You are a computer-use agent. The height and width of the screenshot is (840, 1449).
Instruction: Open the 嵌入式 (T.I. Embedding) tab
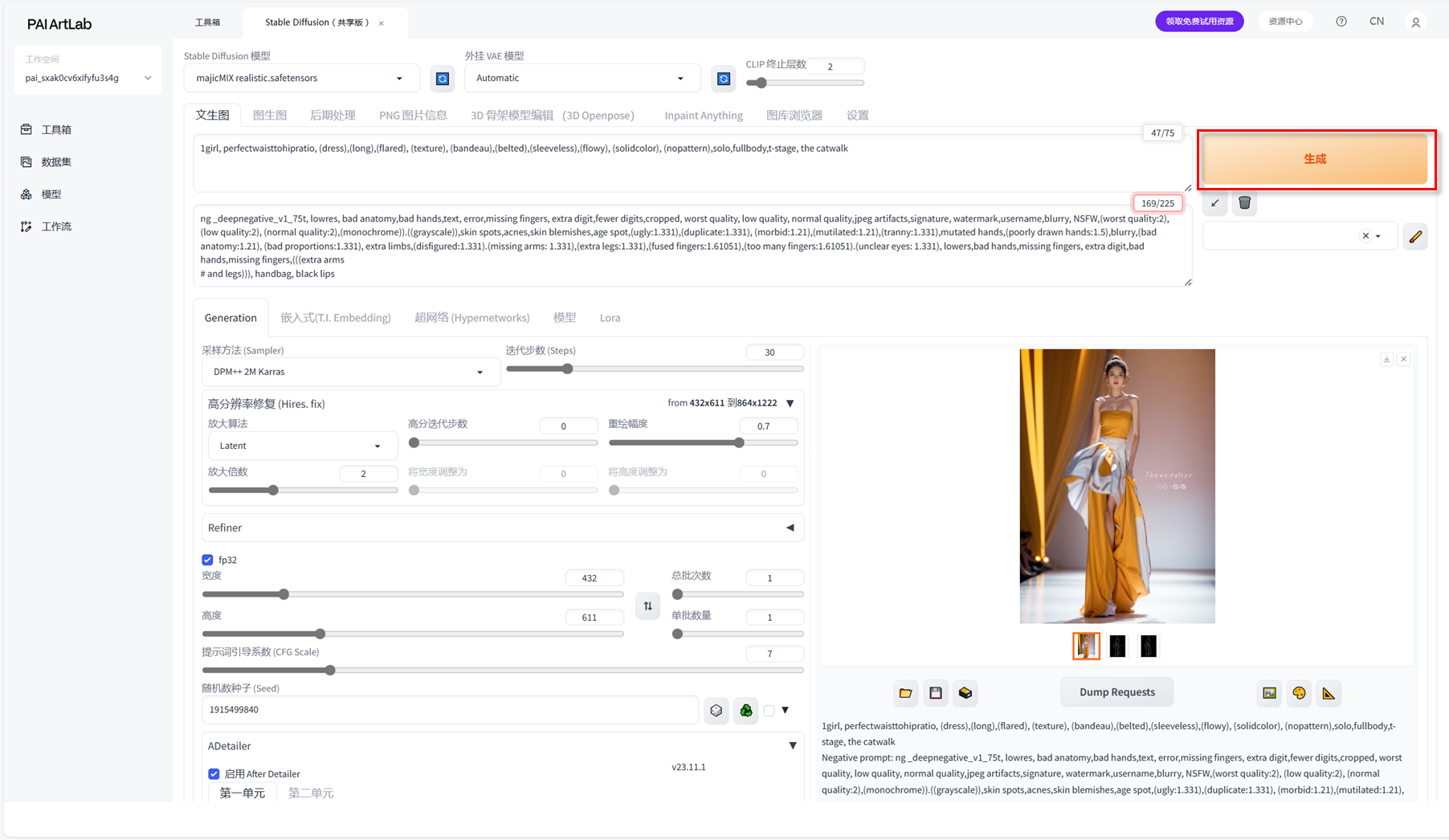click(x=336, y=318)
